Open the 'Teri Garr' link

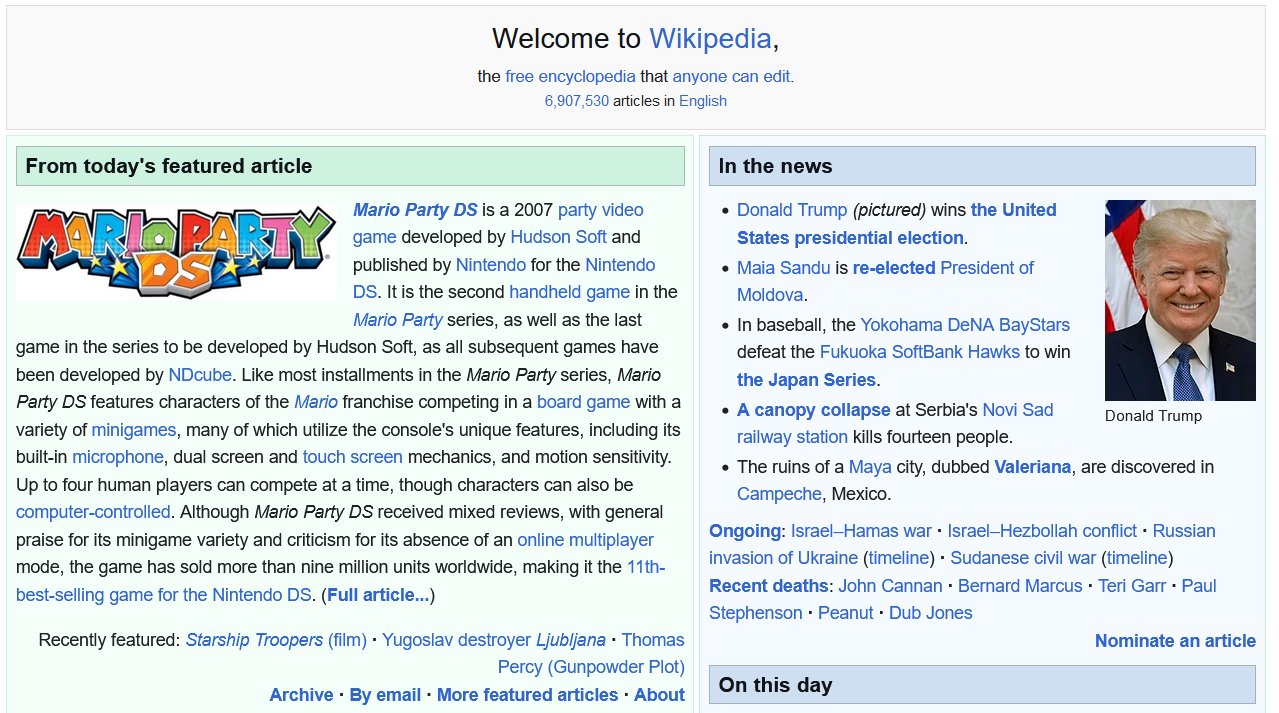tap(1132, 586)
